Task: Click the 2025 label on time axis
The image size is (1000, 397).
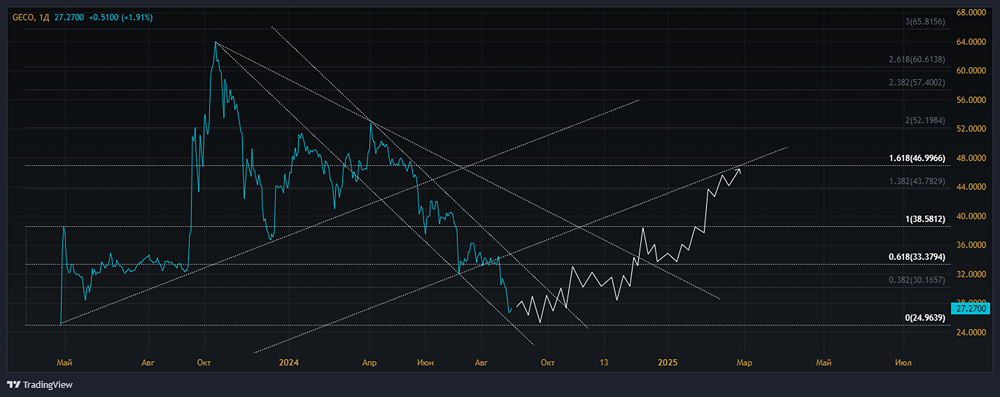Action: coord(668,363)
